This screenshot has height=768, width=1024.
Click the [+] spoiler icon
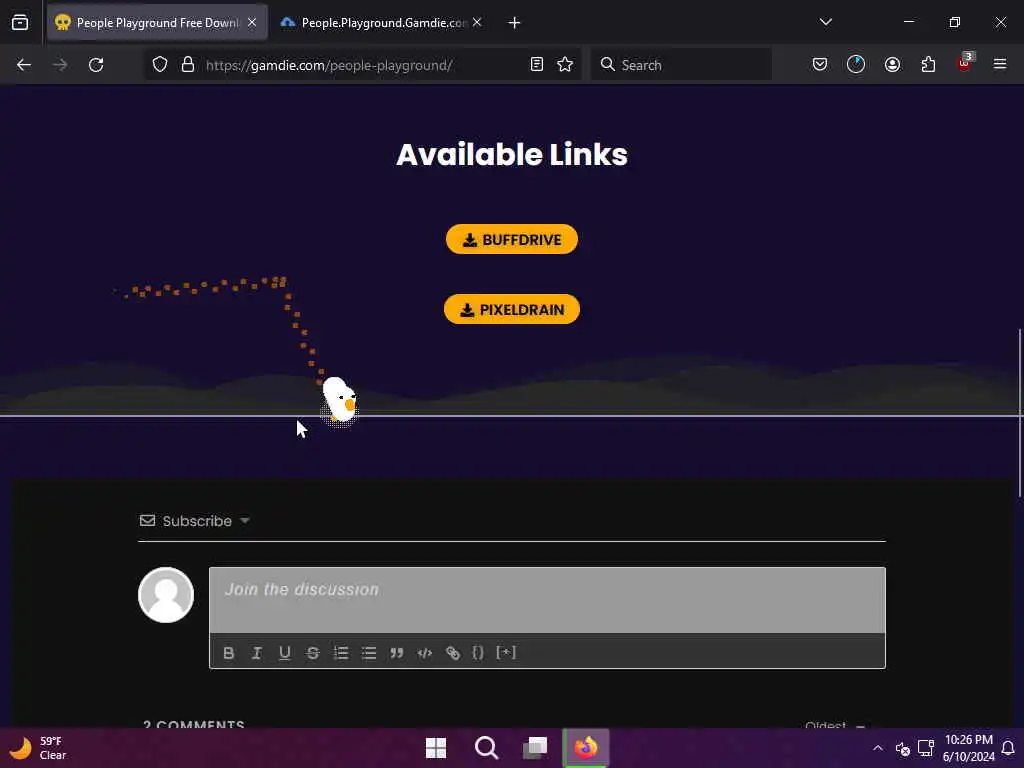(506, 652)
